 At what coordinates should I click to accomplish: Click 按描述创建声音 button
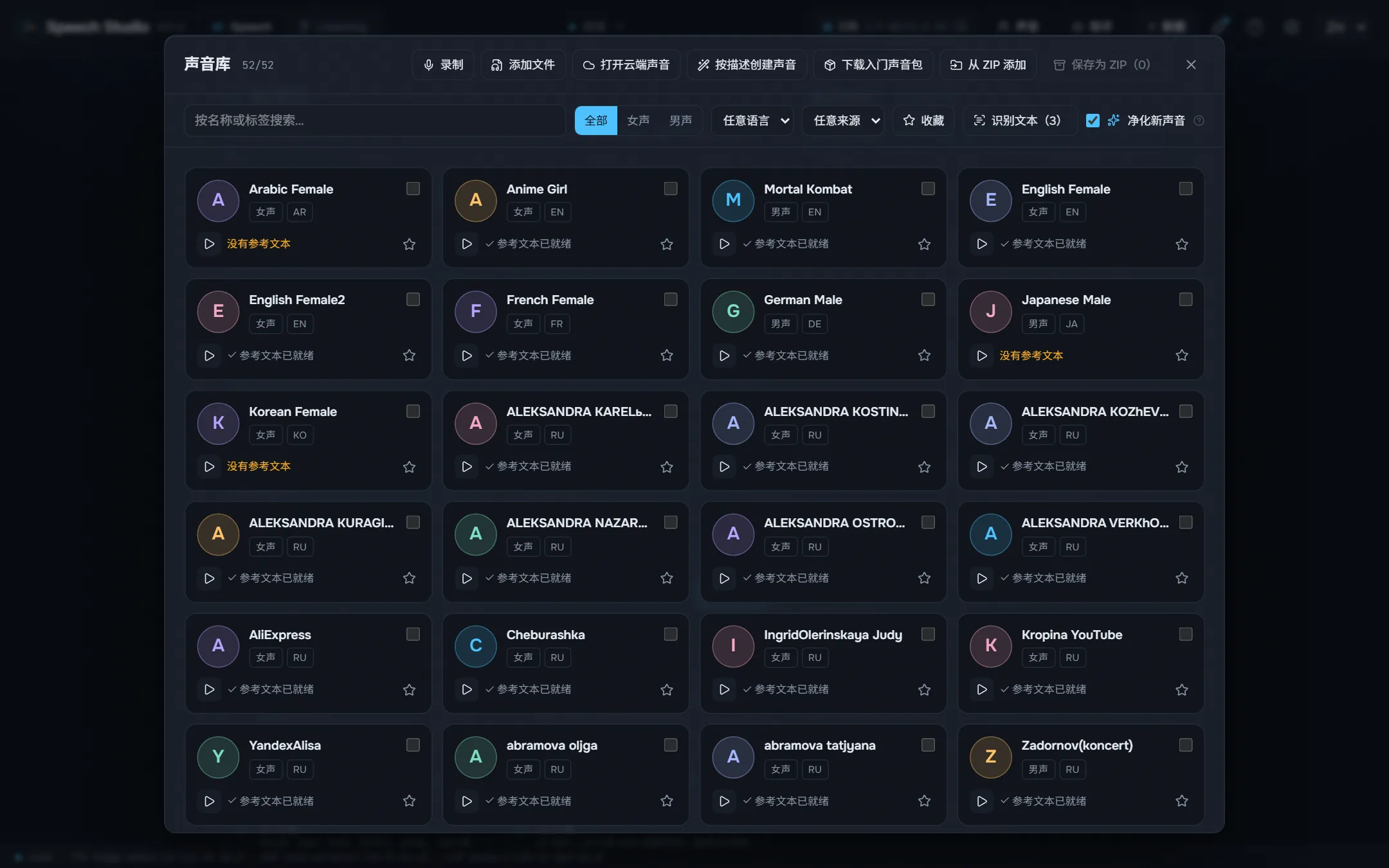747,65
